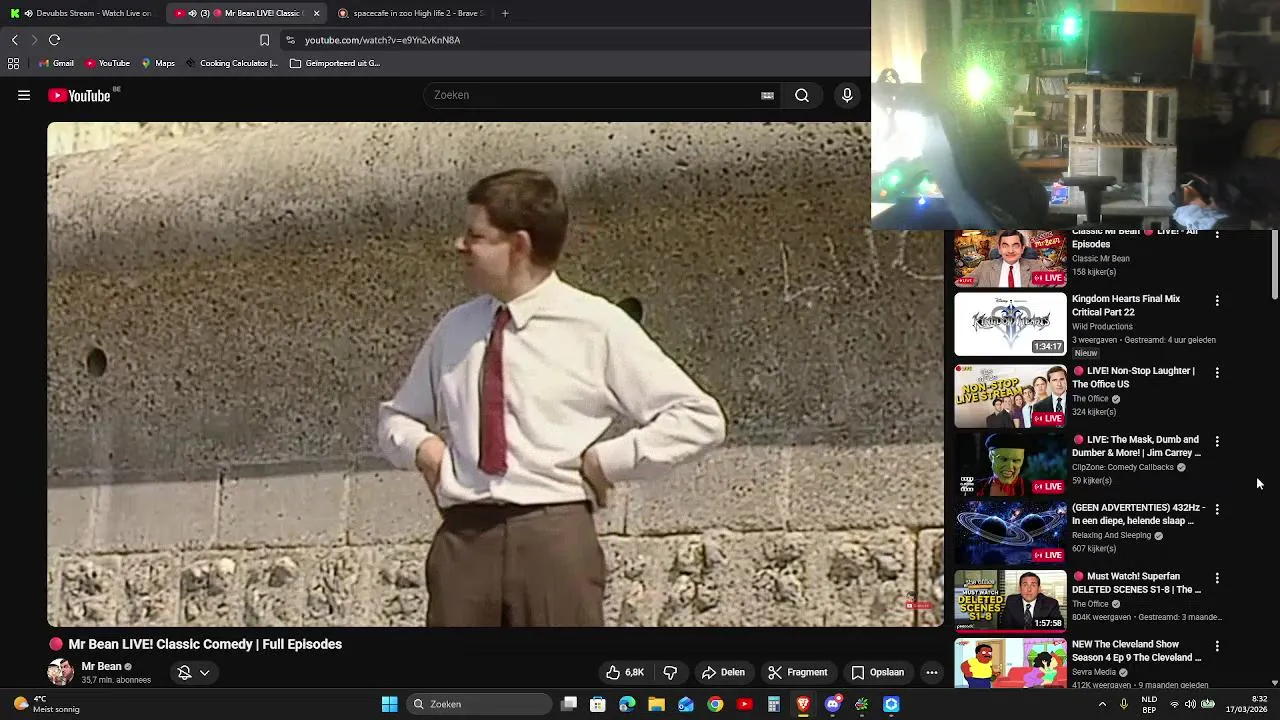1280x720 pixels.
Task: Show hidden system tray icons chevron
Action: (x=1102, y=704)
